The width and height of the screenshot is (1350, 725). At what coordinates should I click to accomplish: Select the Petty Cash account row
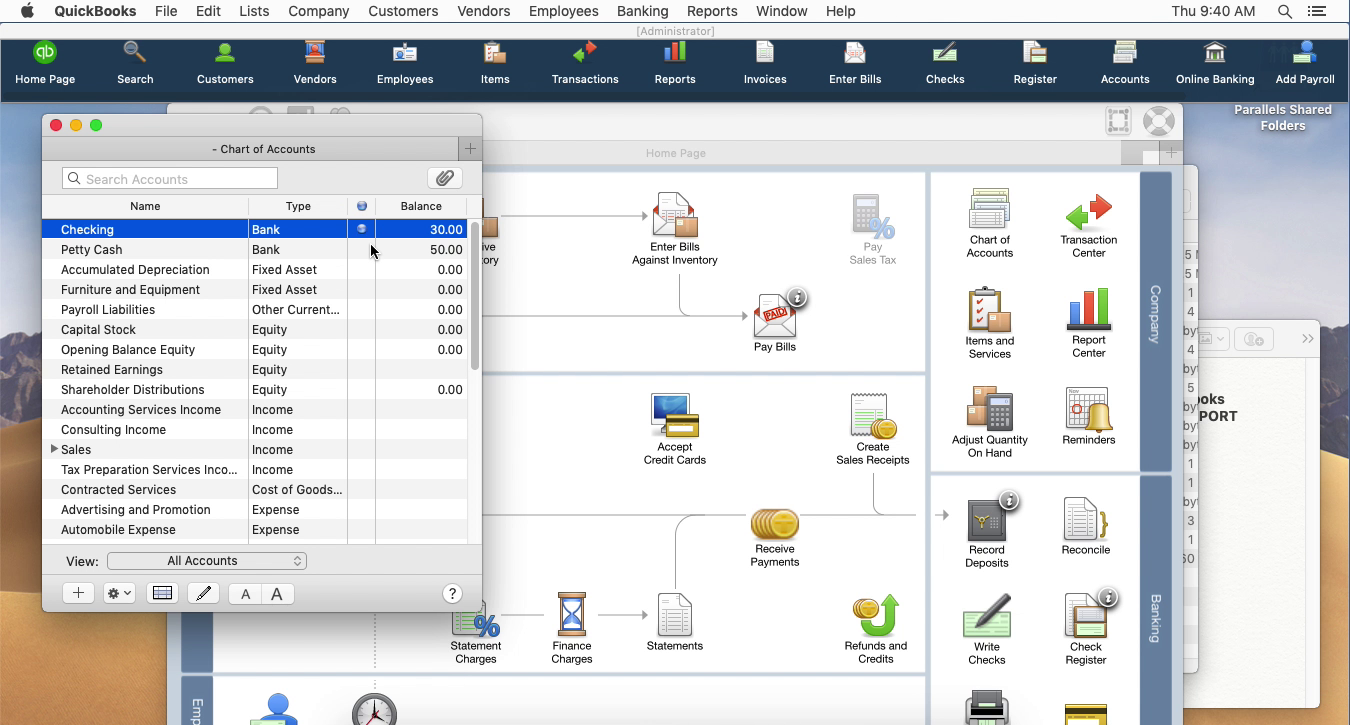(254, 249)
